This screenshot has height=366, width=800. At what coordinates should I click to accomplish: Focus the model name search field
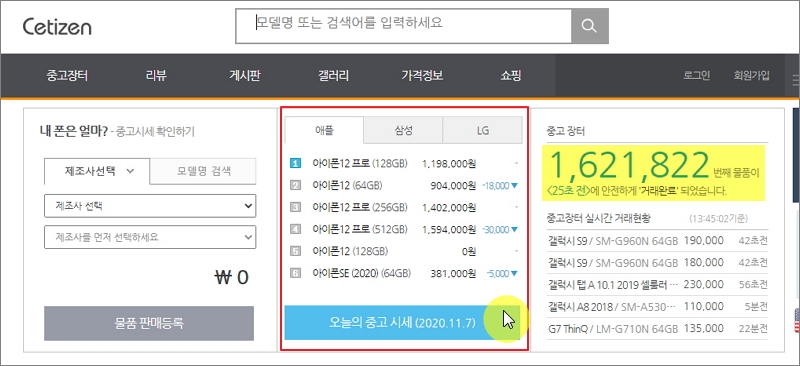click(404, 26)
